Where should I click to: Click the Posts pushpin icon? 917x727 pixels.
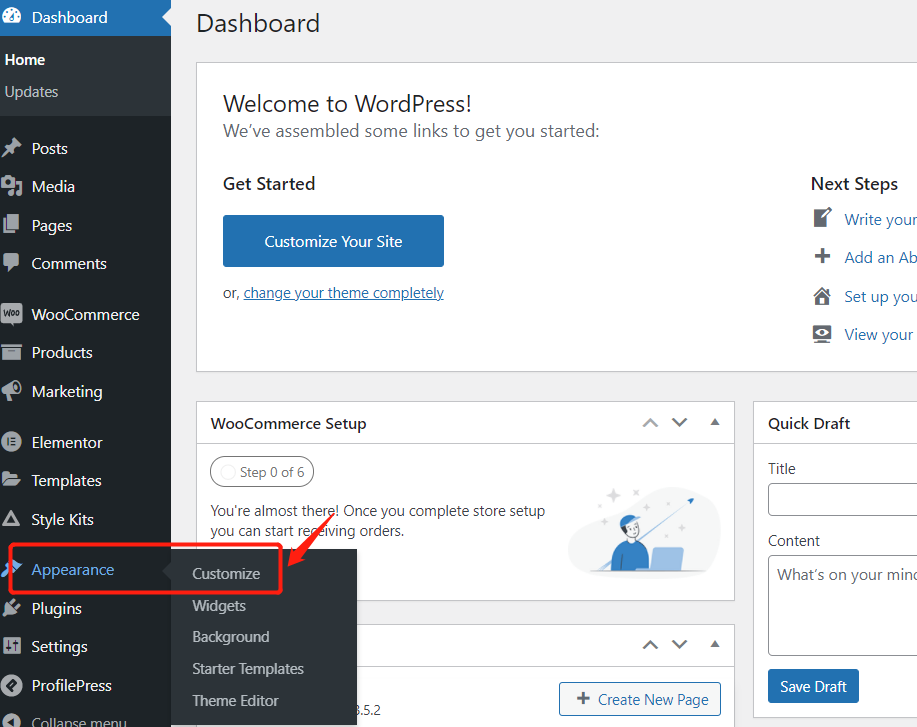[12, 148]
